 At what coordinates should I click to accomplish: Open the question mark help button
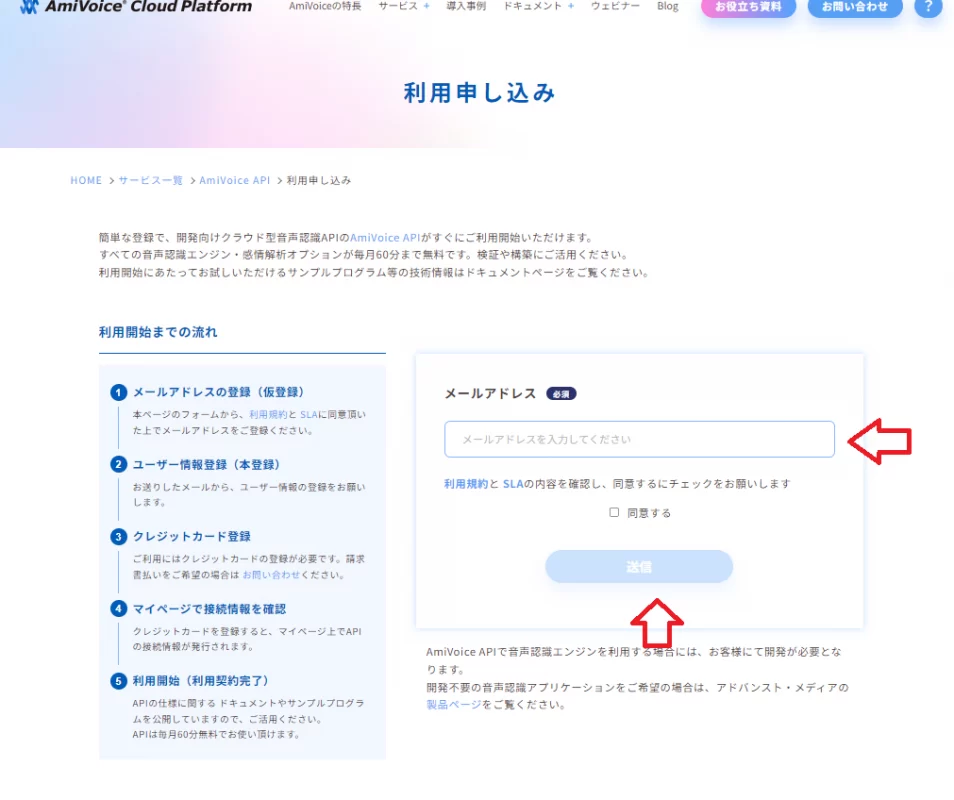pos(928,7)
